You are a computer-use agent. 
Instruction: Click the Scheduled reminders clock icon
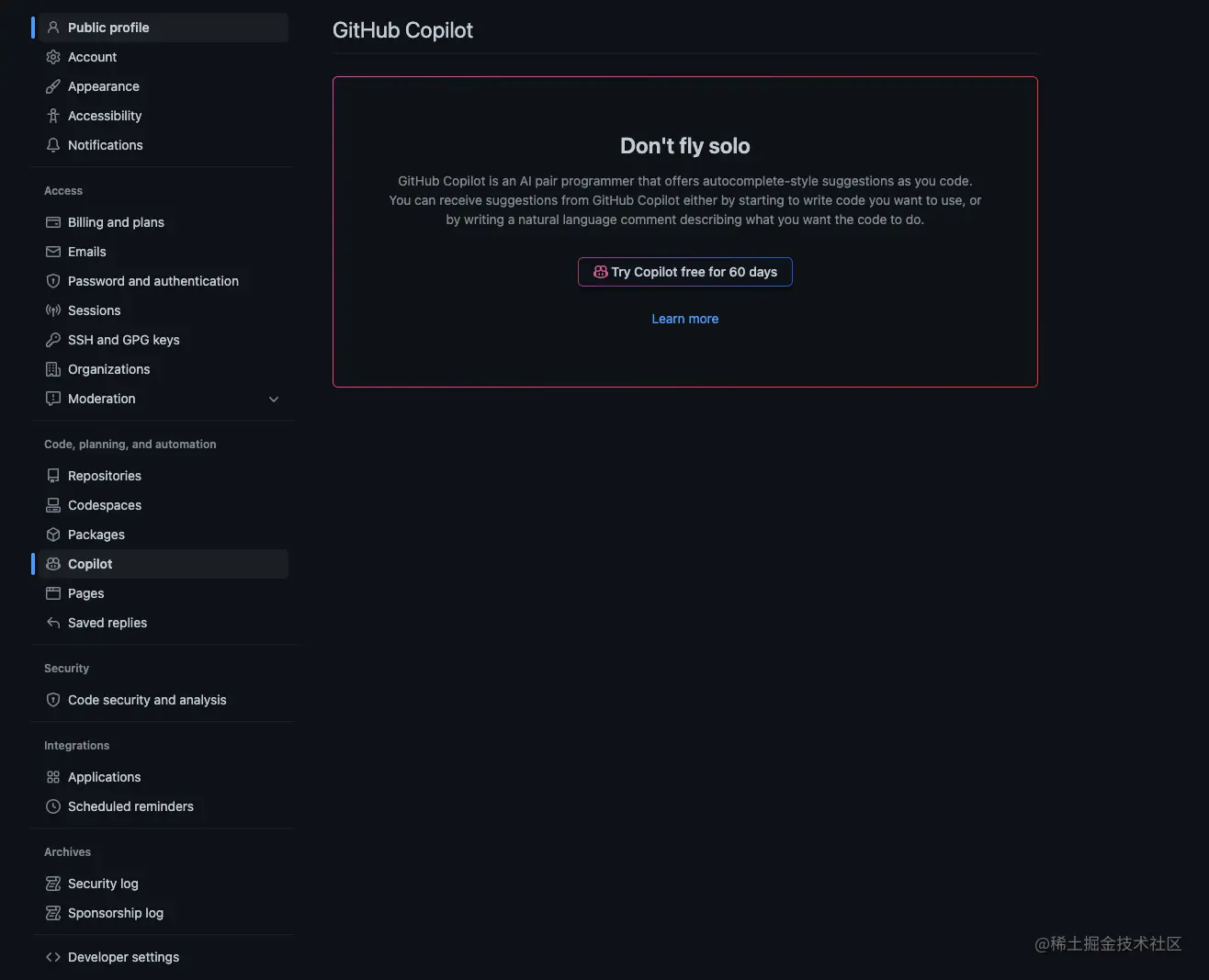pos(52,806)
